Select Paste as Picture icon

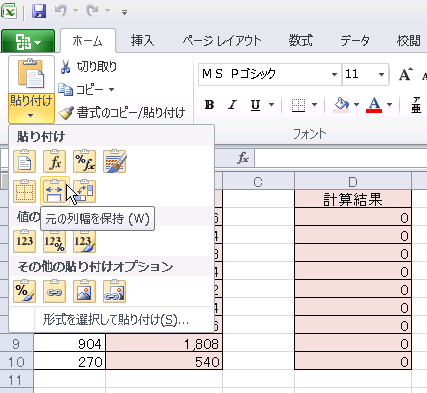click(84, 291)
